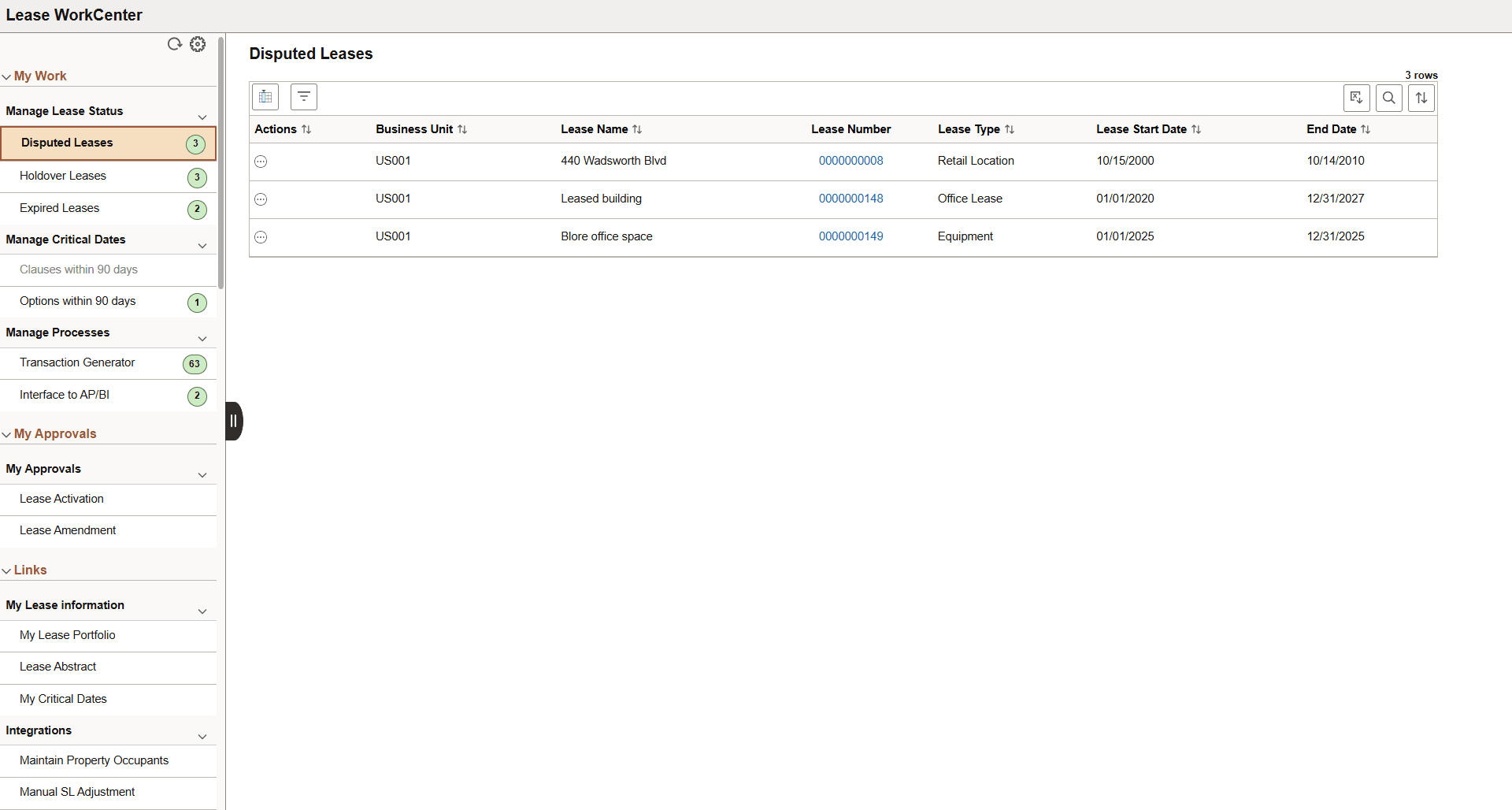1512x810 pixels.
Task: Select the sort icon above the grid
Action: pyautogui.click(x=1421, y=98)
